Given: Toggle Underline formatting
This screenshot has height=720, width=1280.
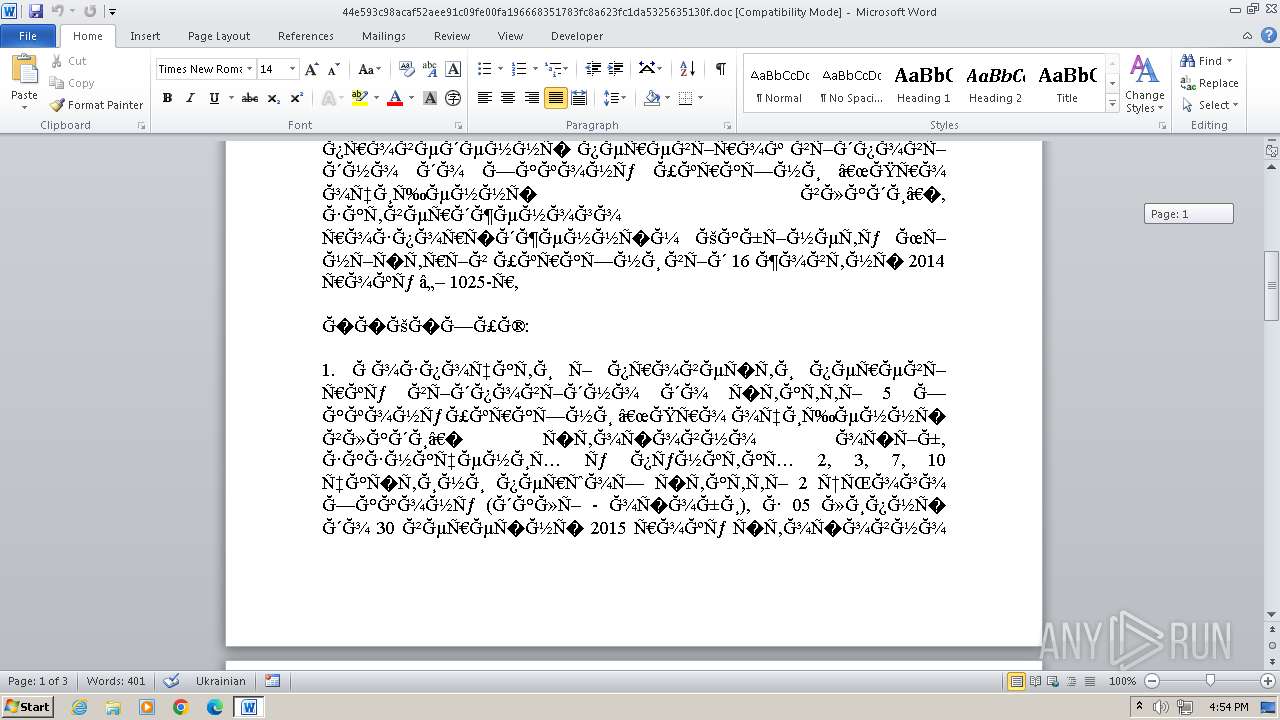Looking at the screenshot, I should (x=213, y=98).
